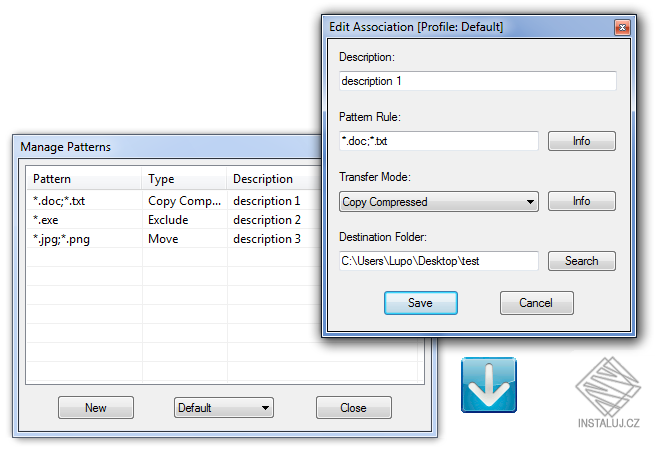The image size is (659, 450).
Task: Open the Transfer Mode Copy Compressed dropdown
Action: (439, 202)
